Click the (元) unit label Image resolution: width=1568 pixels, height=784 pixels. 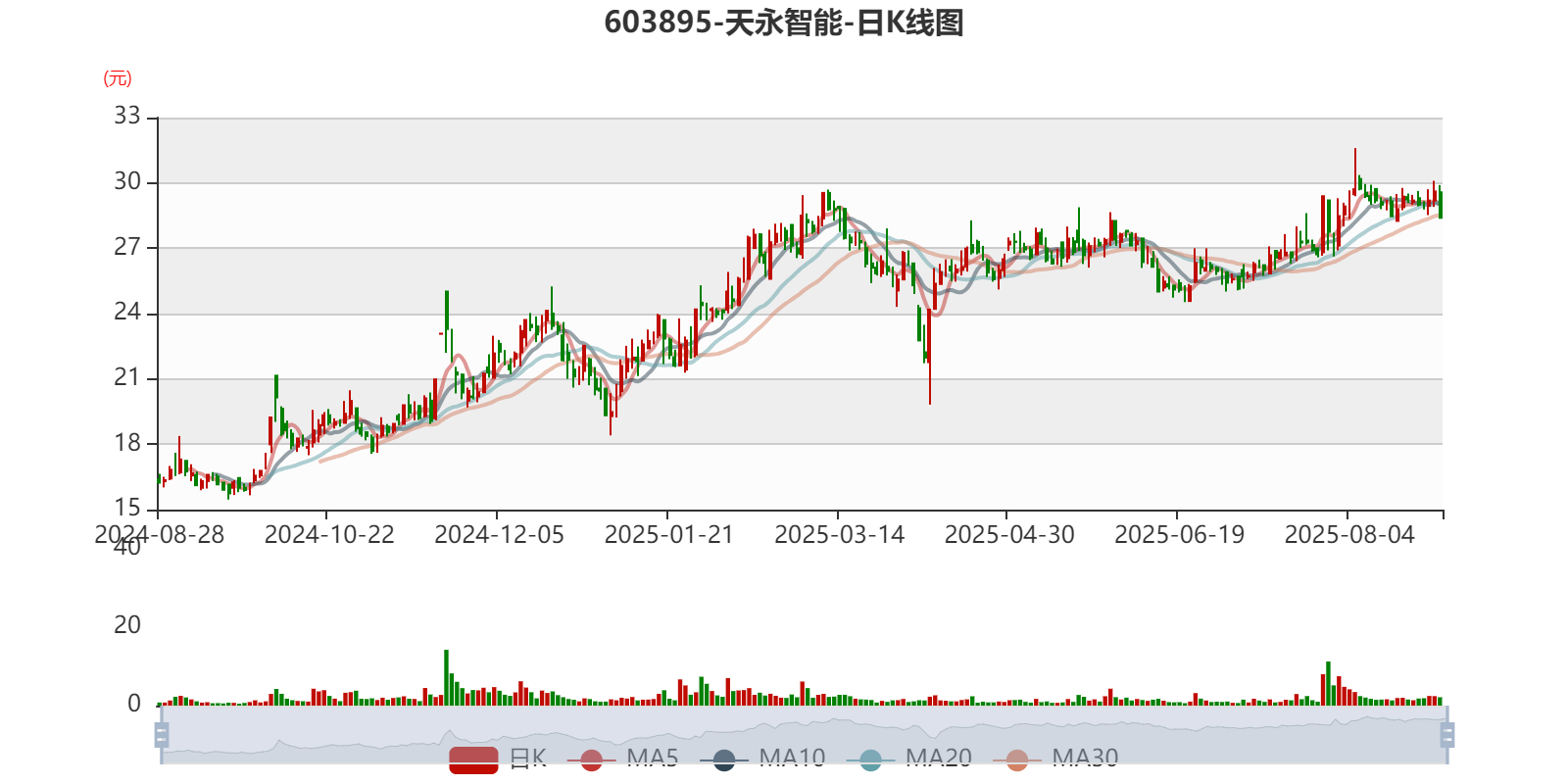(118, 78)
